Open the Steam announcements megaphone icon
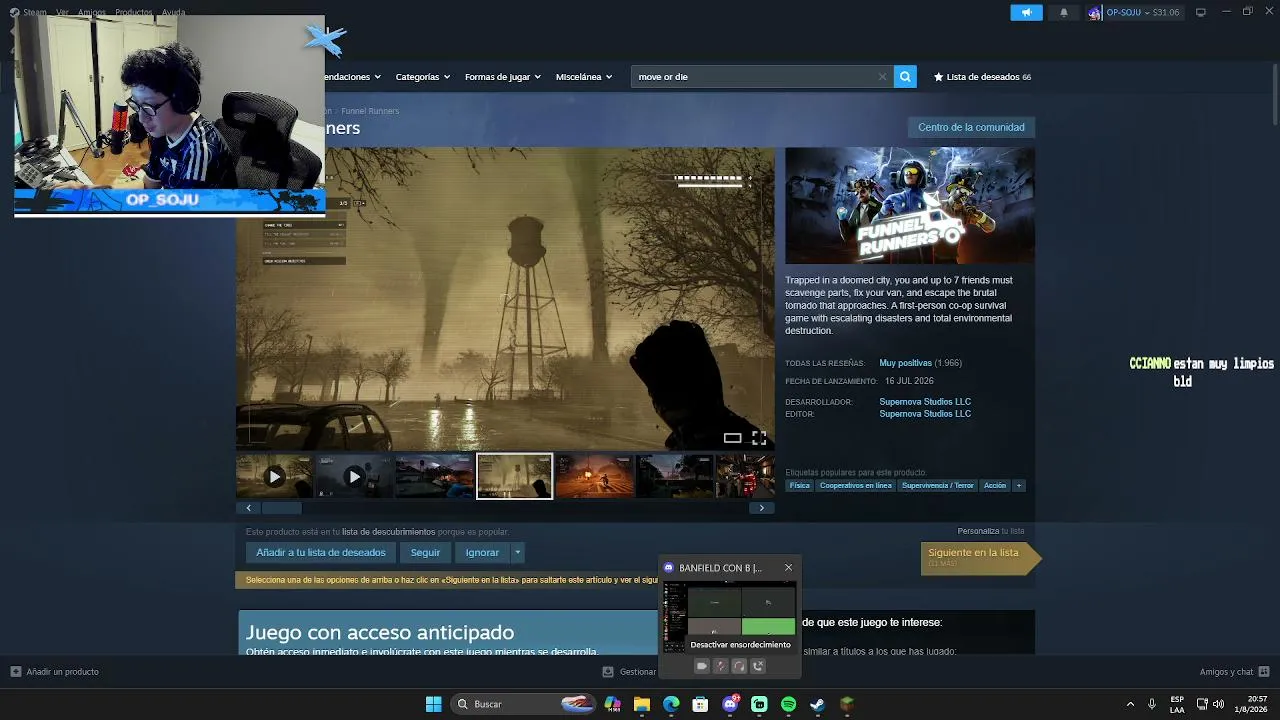 pyautogui.click(x=1026, y=12)
